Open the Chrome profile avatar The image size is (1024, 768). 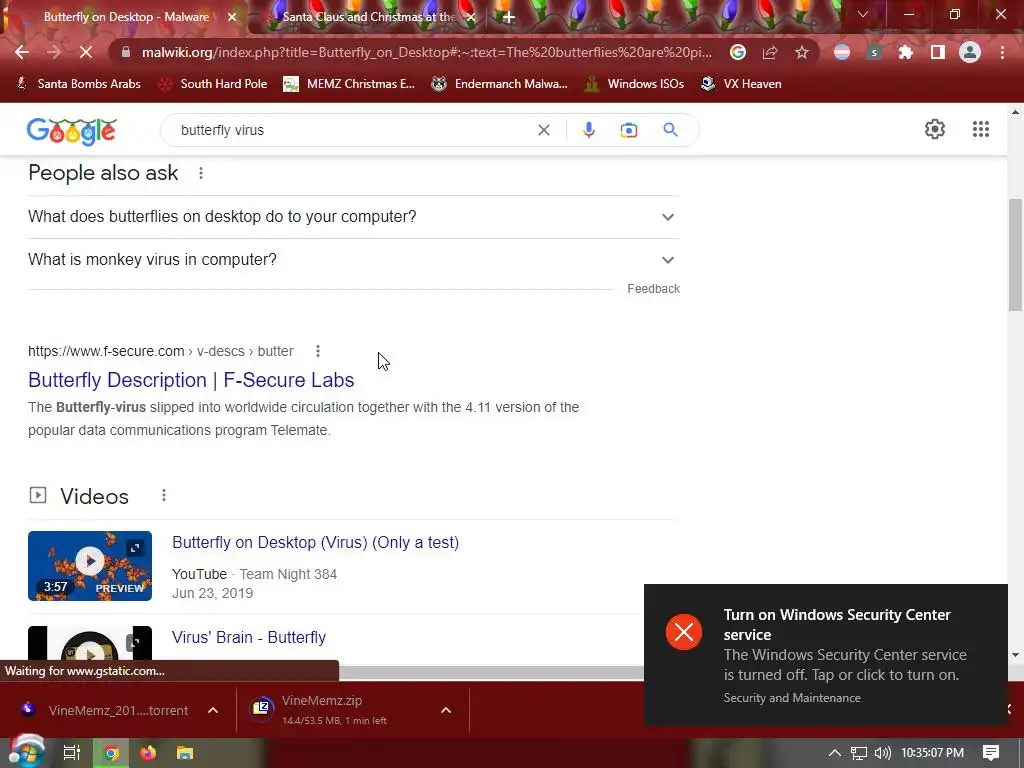(x=970, y=52)
